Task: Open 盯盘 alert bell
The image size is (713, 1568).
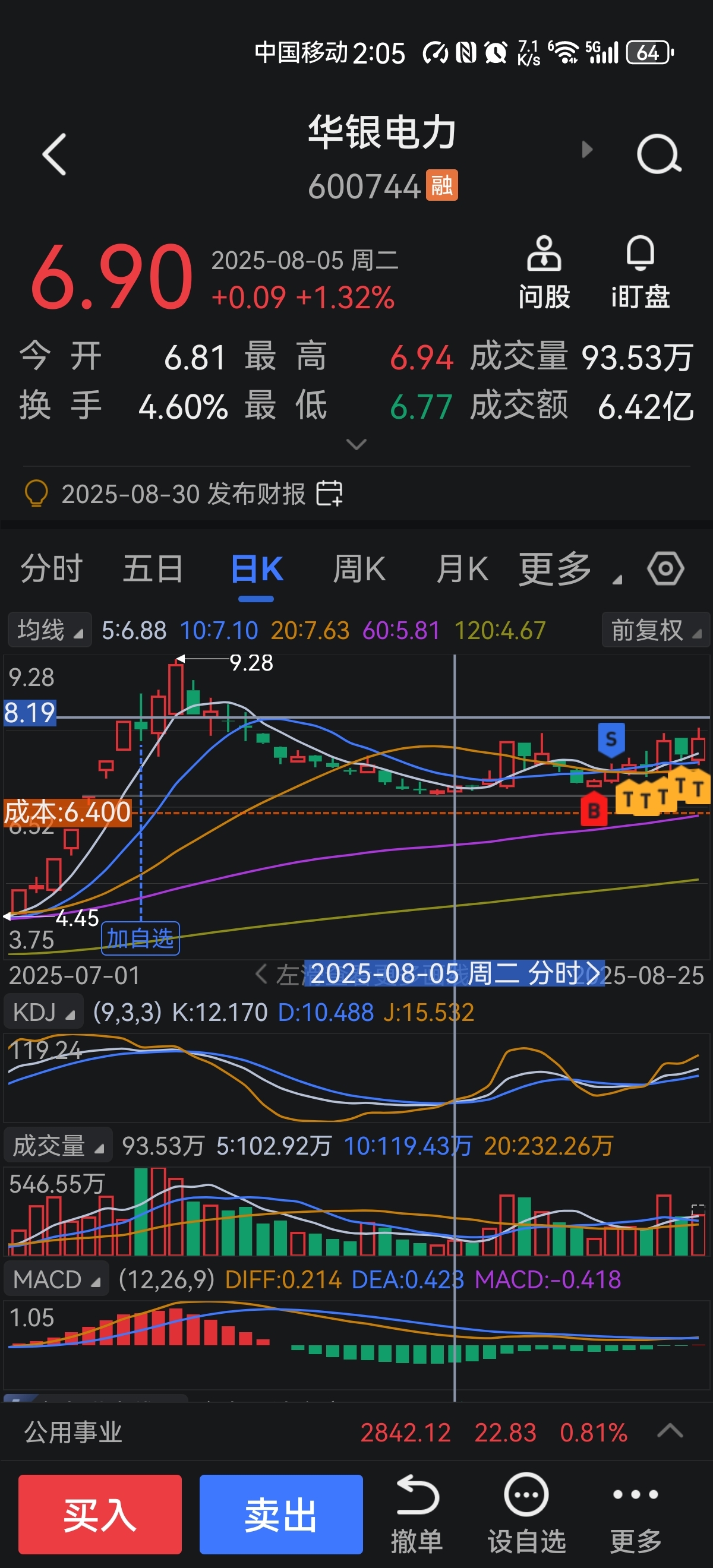Action: tap(641, 273)
